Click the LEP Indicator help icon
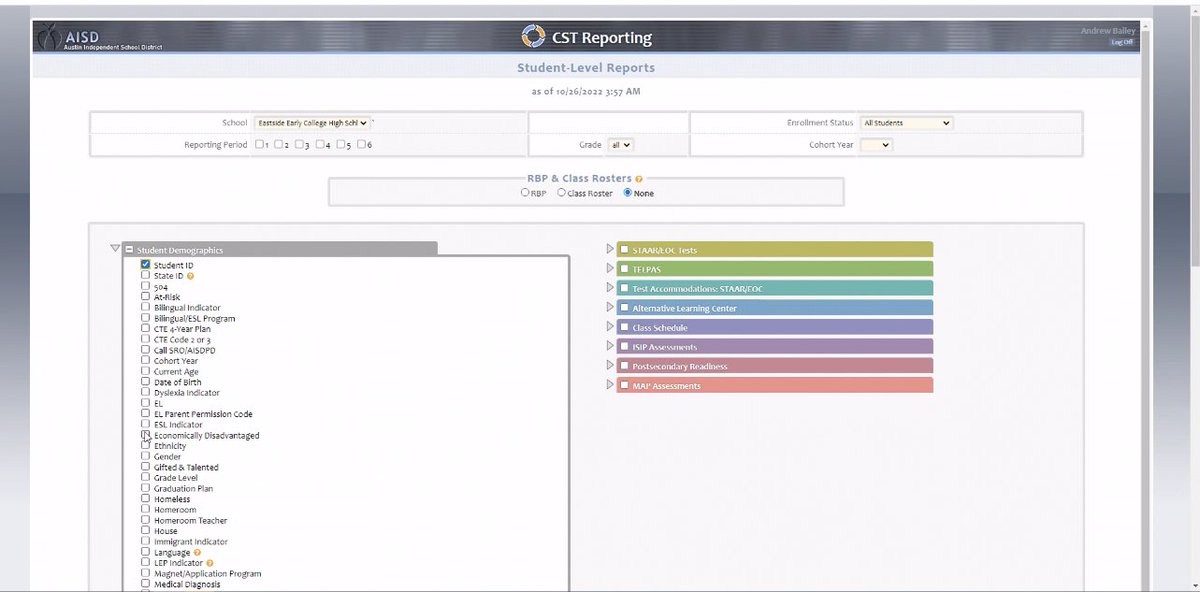The image size is (1200, 592). (x=210, y=563)
